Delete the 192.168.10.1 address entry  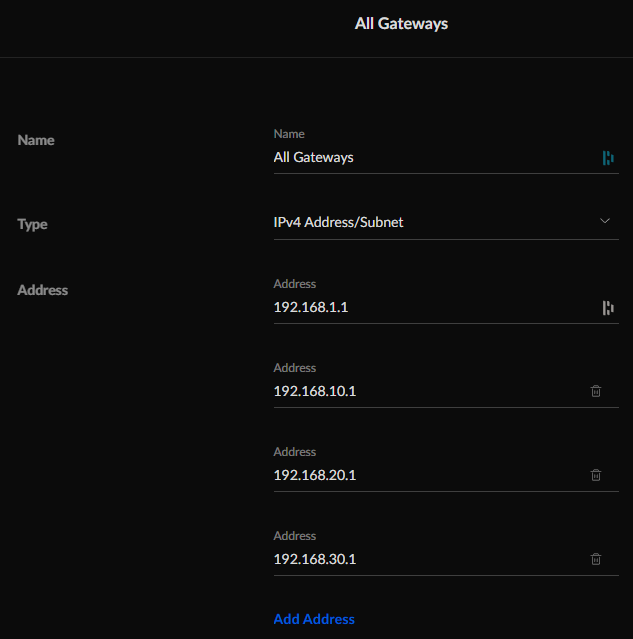click(596, 391)
